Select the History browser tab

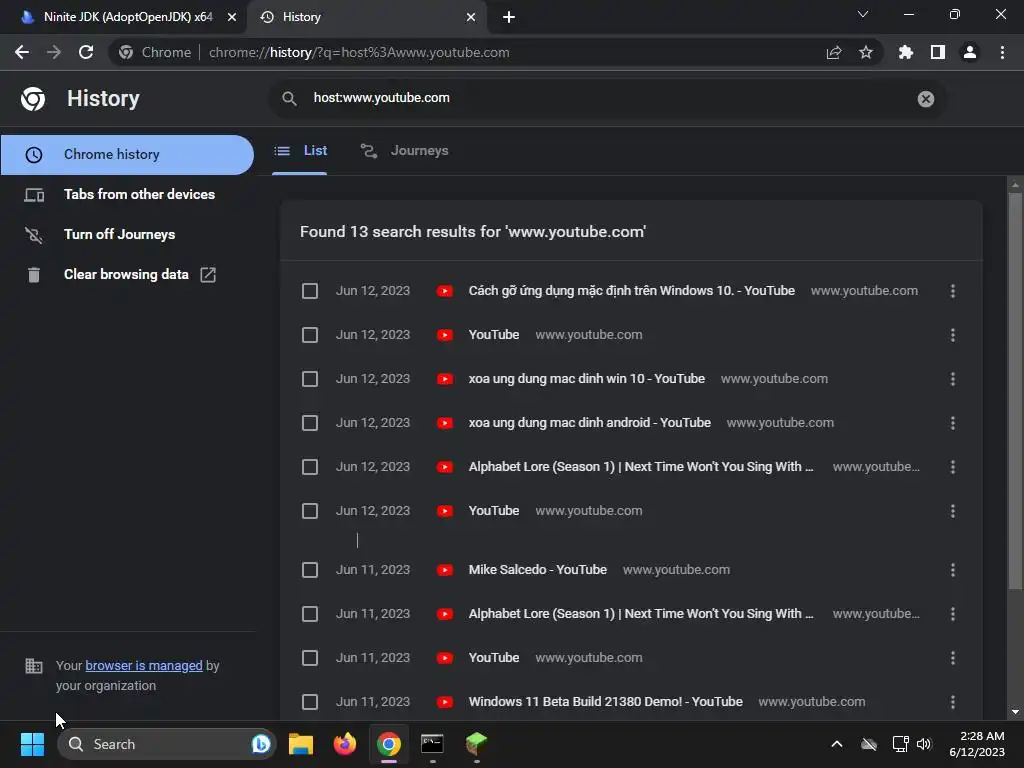tap(368, 17)
